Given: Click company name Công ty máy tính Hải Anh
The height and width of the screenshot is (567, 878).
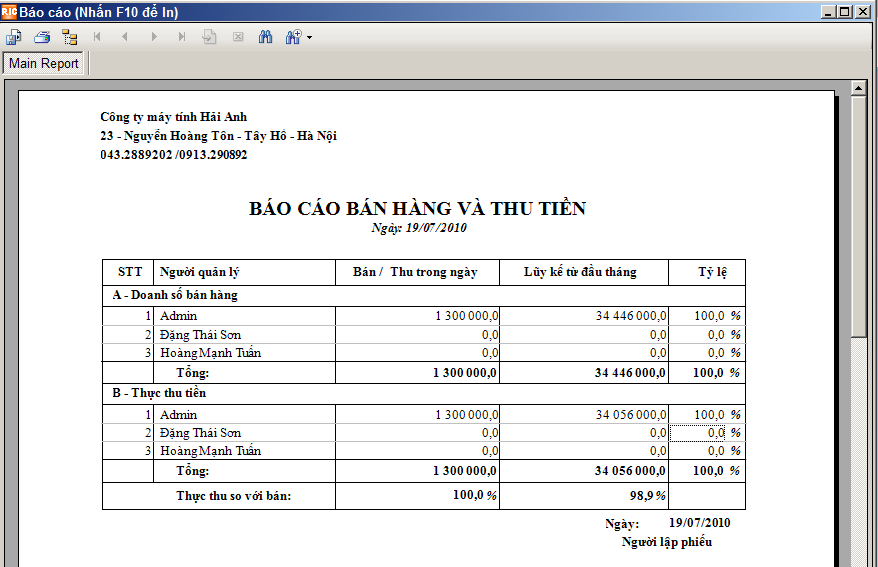Looking at the screenshot, I should pos(174,117).
